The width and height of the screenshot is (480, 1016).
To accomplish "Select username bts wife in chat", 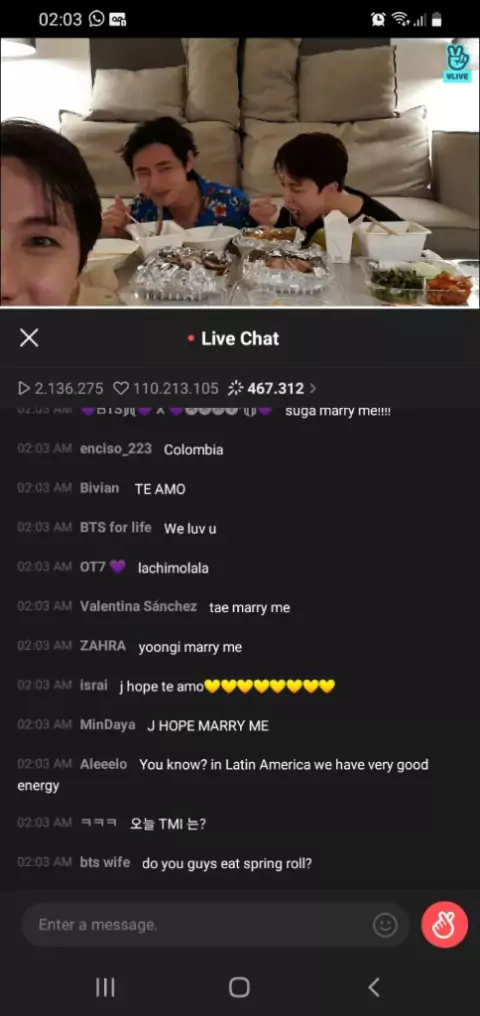I will tap(105, 862).
